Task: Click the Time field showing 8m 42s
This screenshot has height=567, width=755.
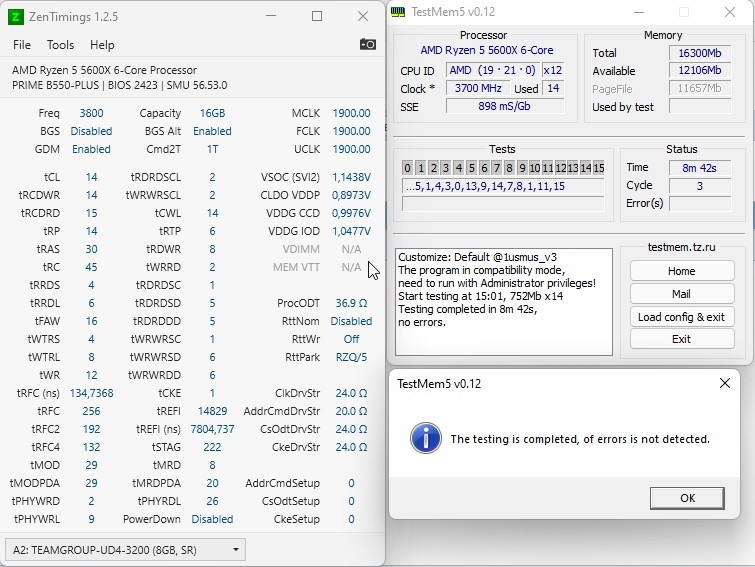Action: [700, 168]
